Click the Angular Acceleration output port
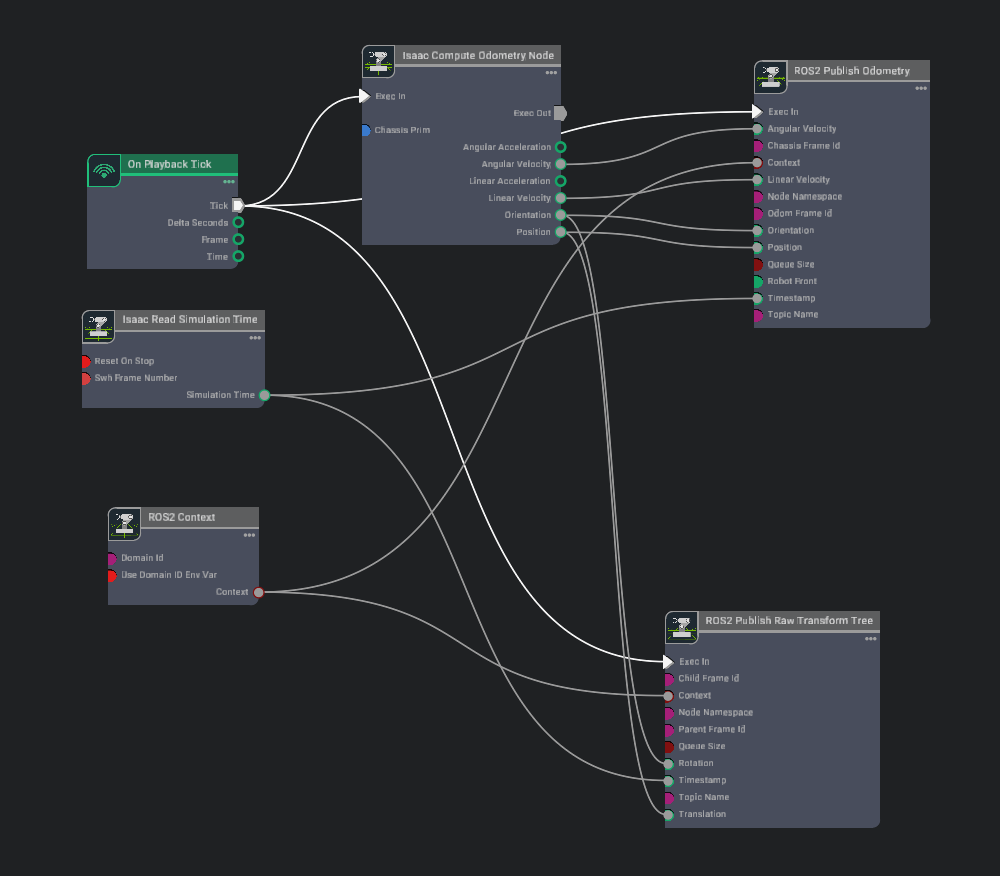 [561, 147]
